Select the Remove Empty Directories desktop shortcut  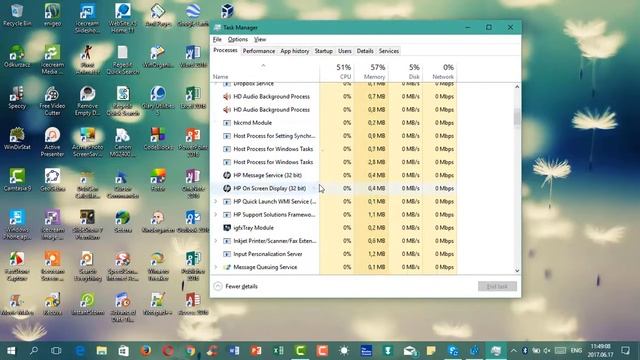87,100
